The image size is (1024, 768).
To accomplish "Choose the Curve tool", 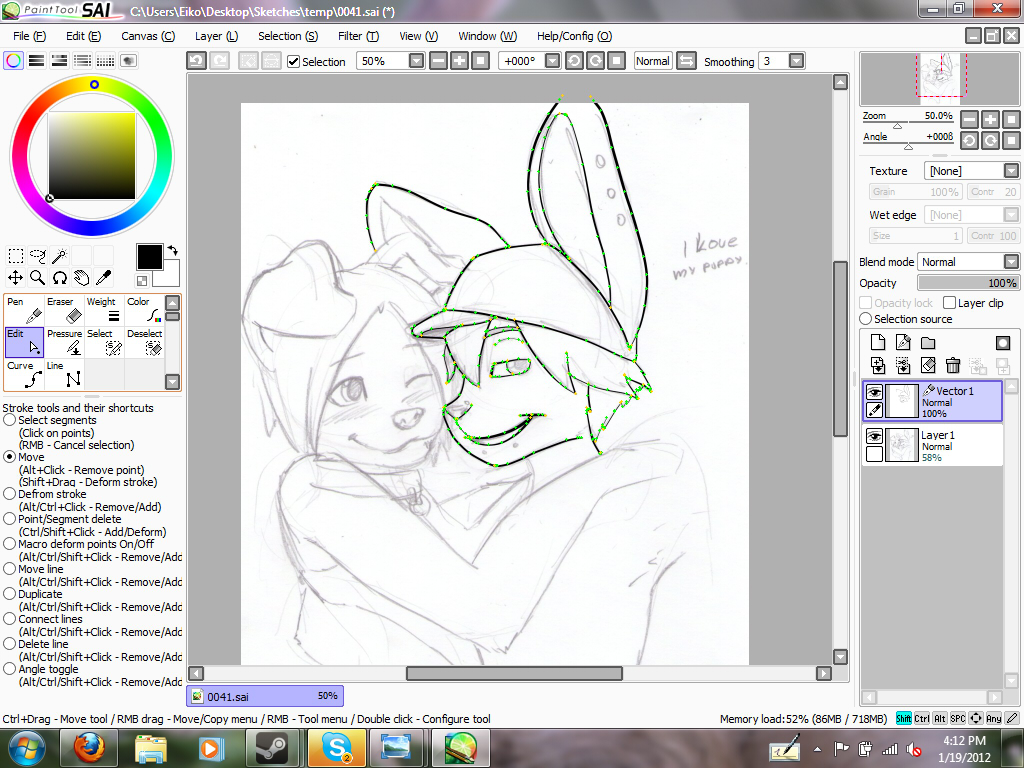I will (24, 374).
